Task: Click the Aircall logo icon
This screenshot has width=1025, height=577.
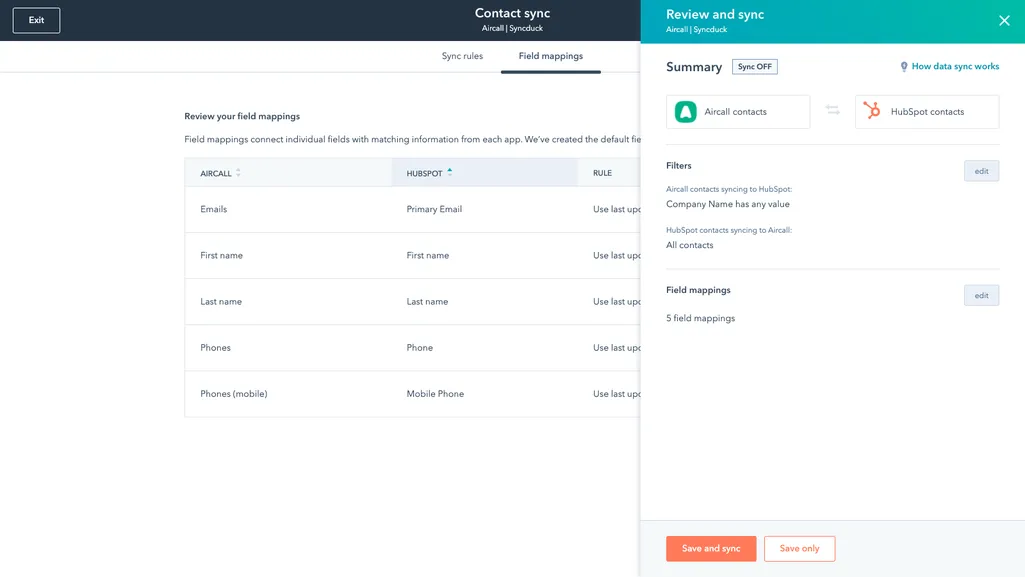Action: 685,112
